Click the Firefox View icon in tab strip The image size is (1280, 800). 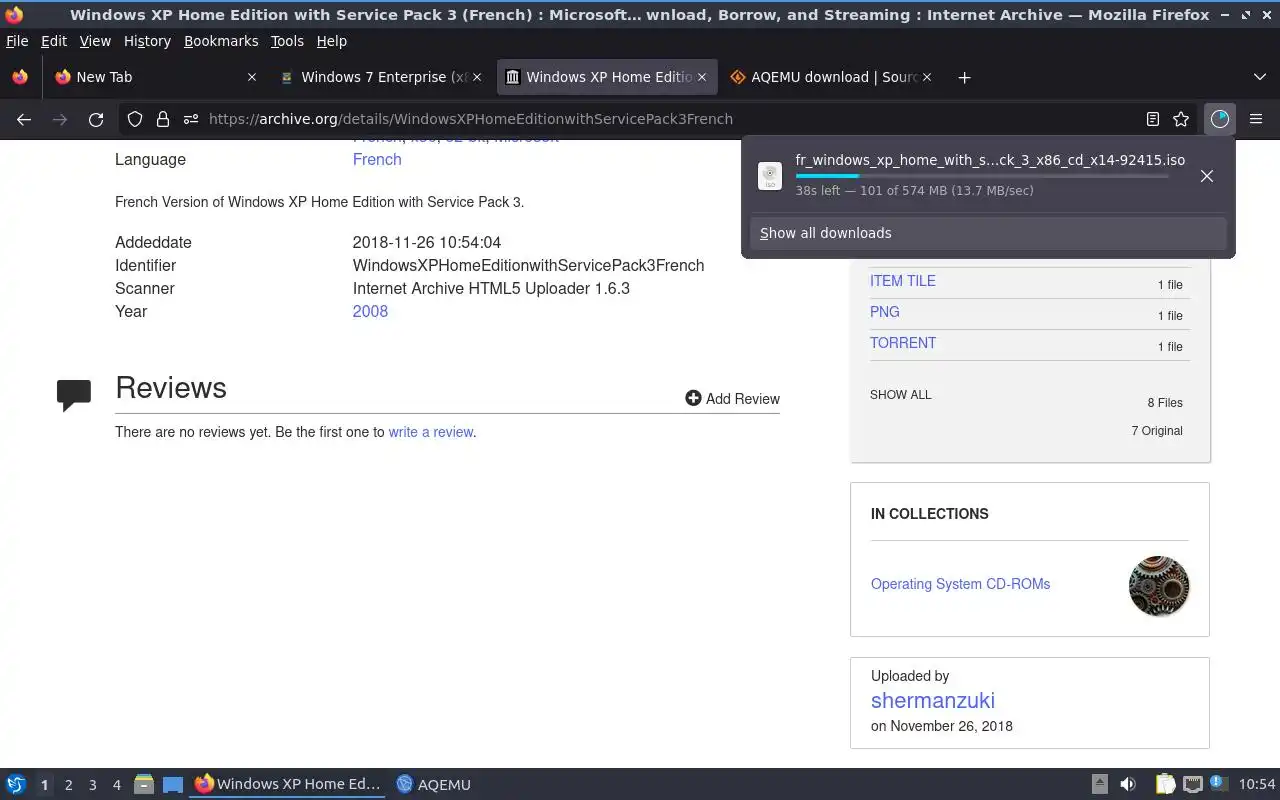point(19,77)
